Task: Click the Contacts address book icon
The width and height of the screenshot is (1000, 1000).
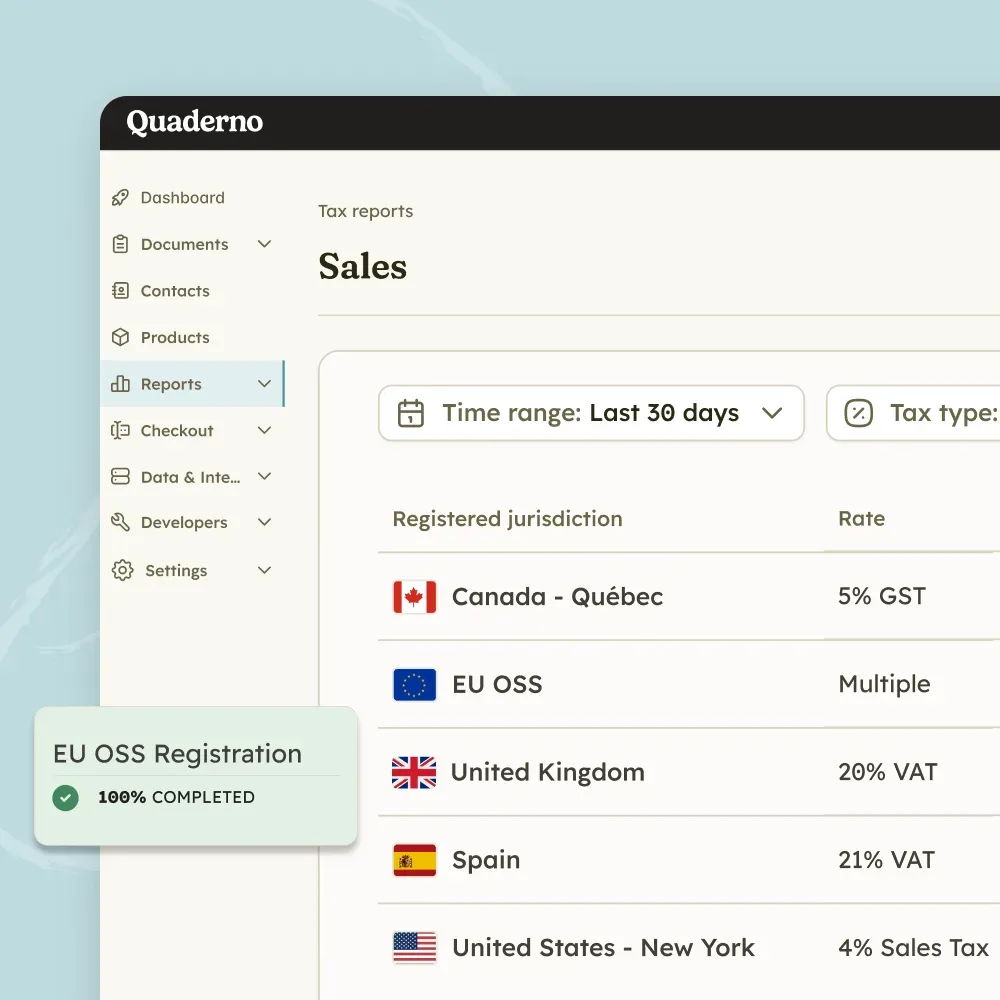Action: (x=120, y=291)
